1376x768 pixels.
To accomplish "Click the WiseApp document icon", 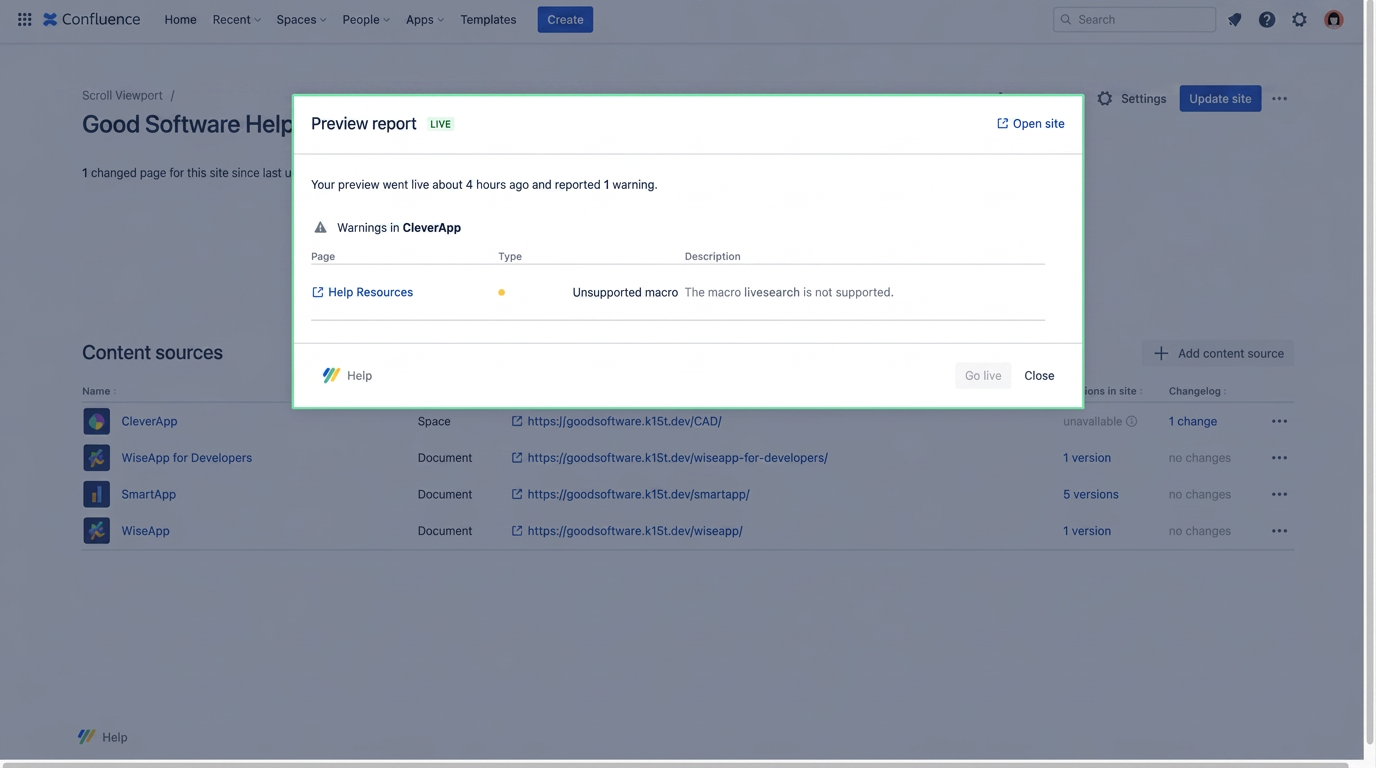I will tap(96, 530).
